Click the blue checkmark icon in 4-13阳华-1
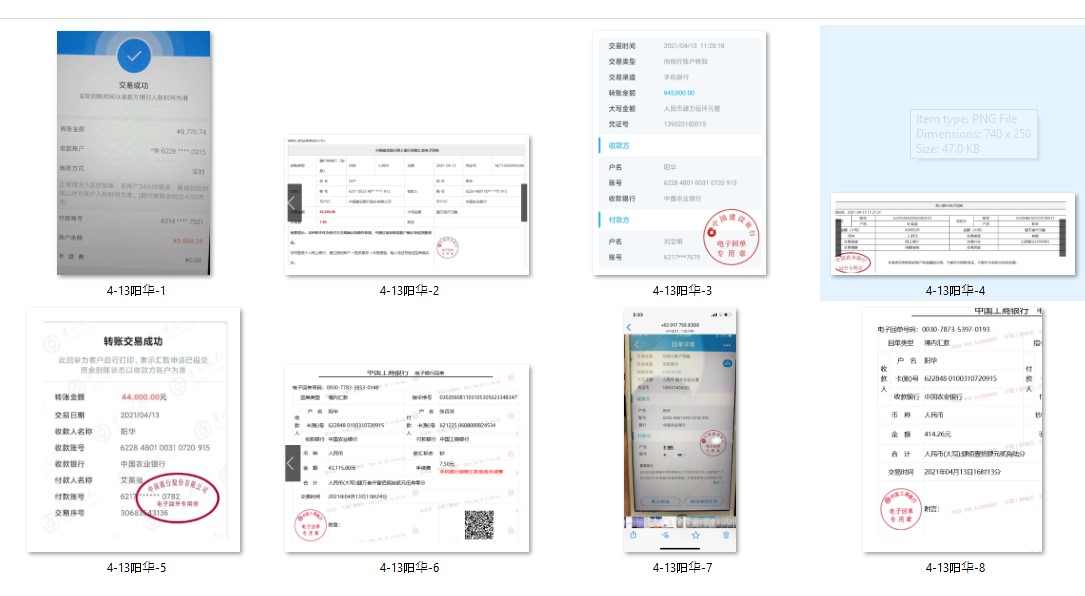Image resolution: width=1085 pixels, height=596 pixels. tap(133, 52)
